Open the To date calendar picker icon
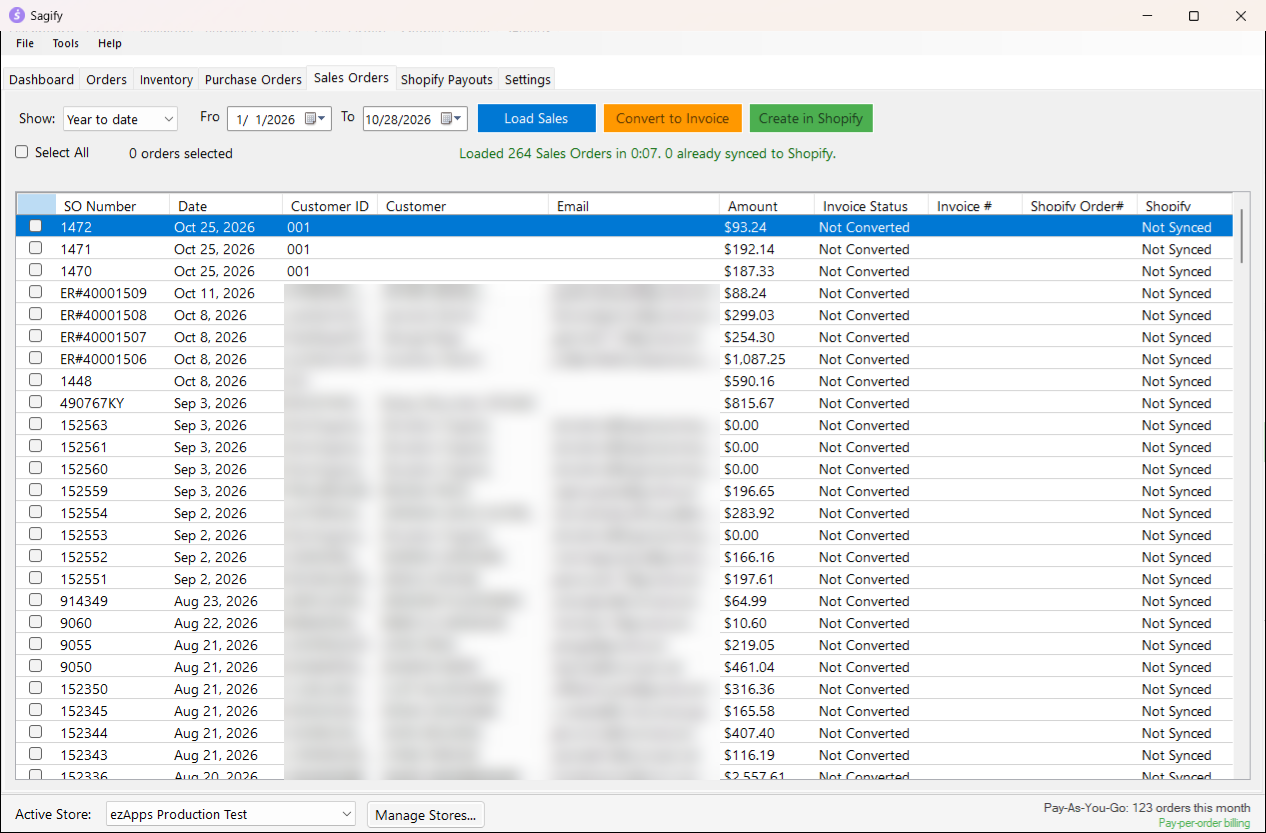 452,118
